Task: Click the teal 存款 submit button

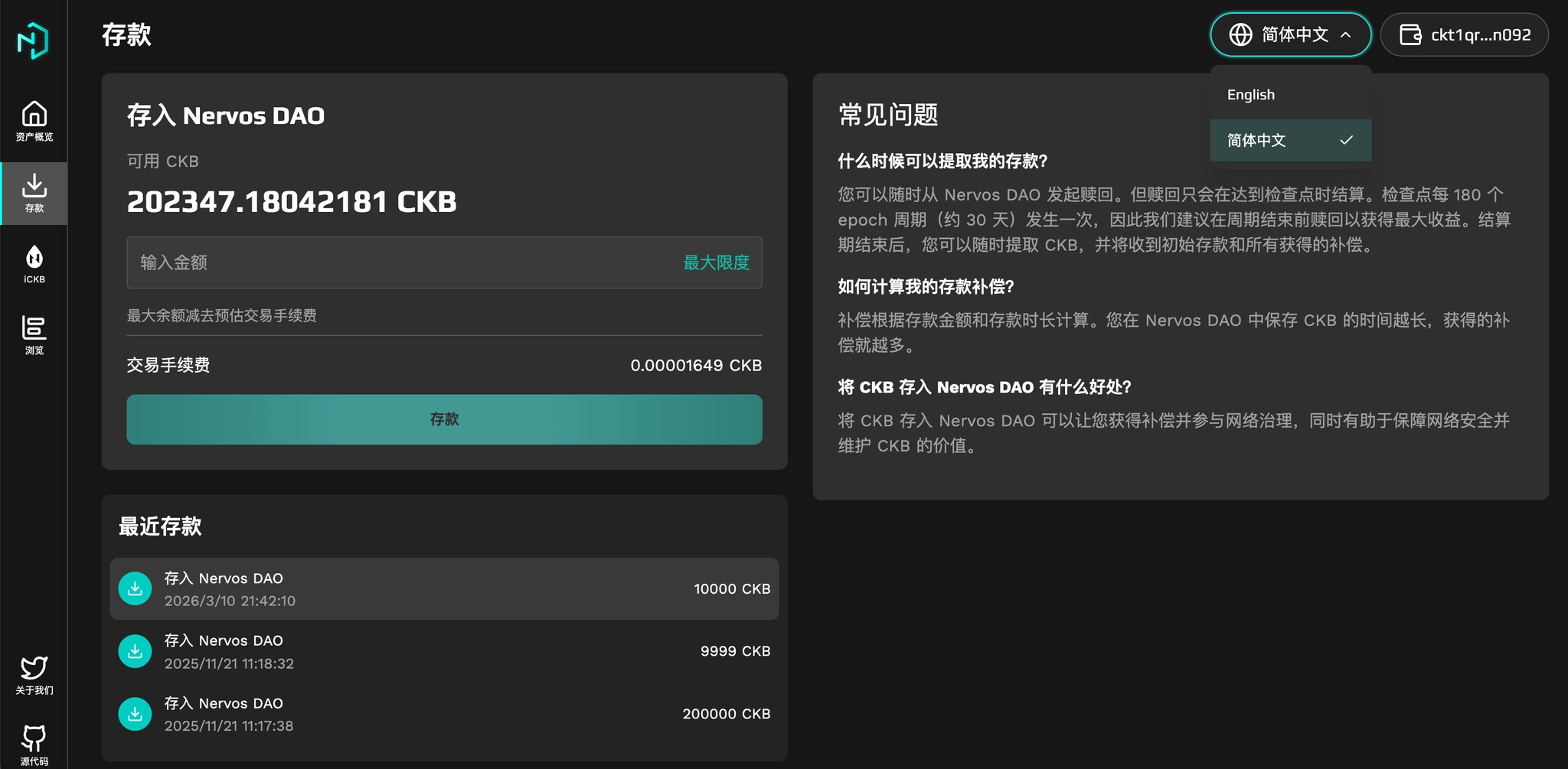Action: (x=444, y=419)
